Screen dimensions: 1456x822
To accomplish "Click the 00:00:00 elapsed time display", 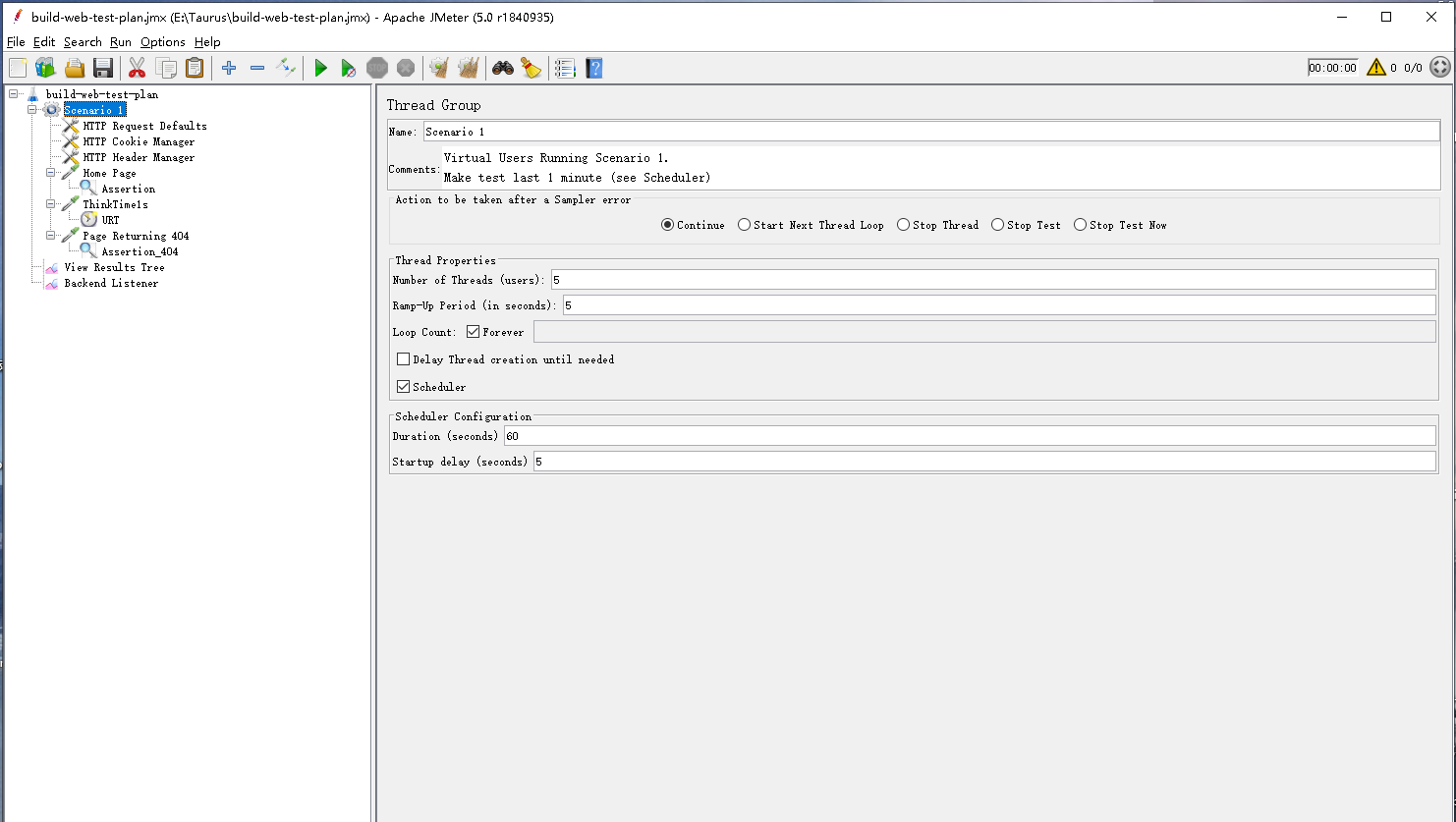I will (1332, 68).
